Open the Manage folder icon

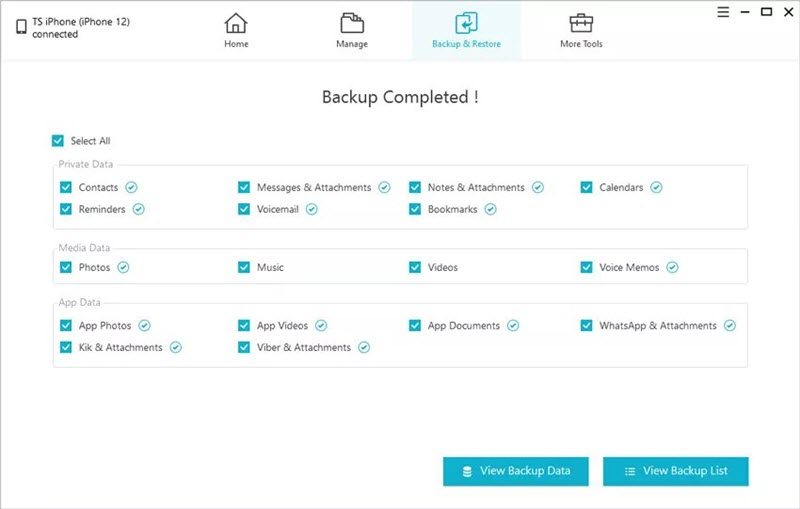pos(351,23)
